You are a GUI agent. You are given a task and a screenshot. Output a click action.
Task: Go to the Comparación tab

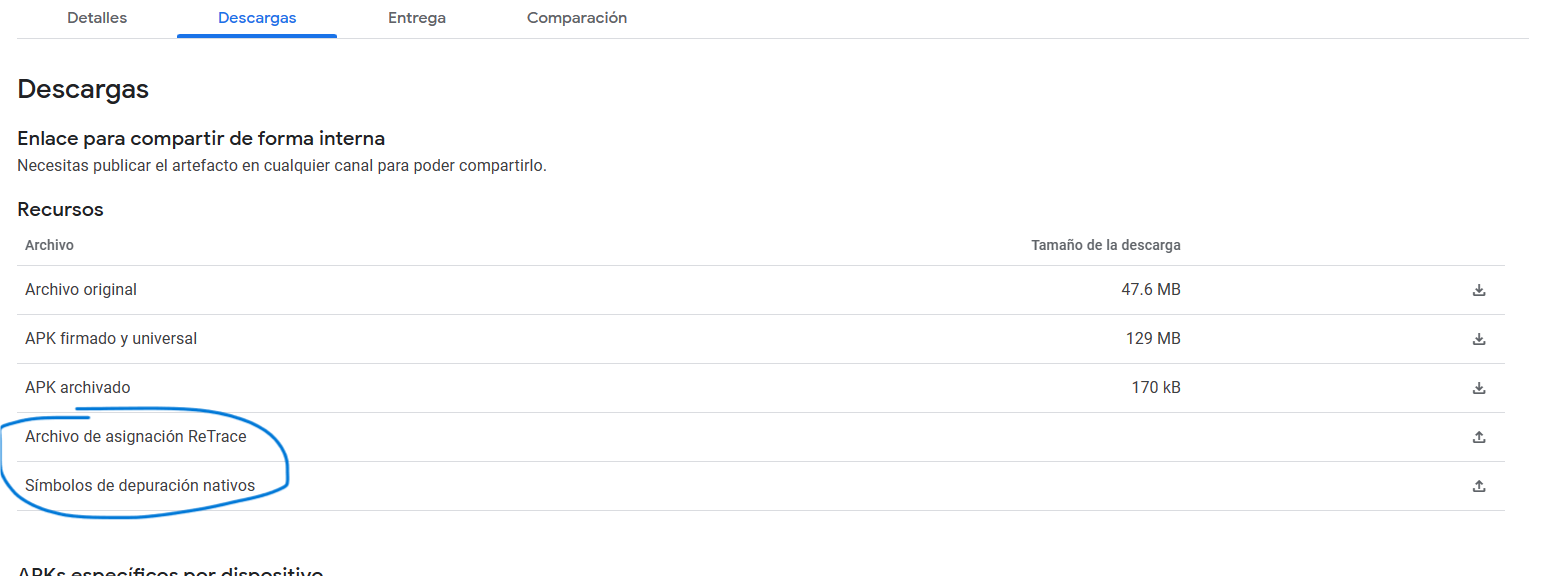[x=577, y=18]
